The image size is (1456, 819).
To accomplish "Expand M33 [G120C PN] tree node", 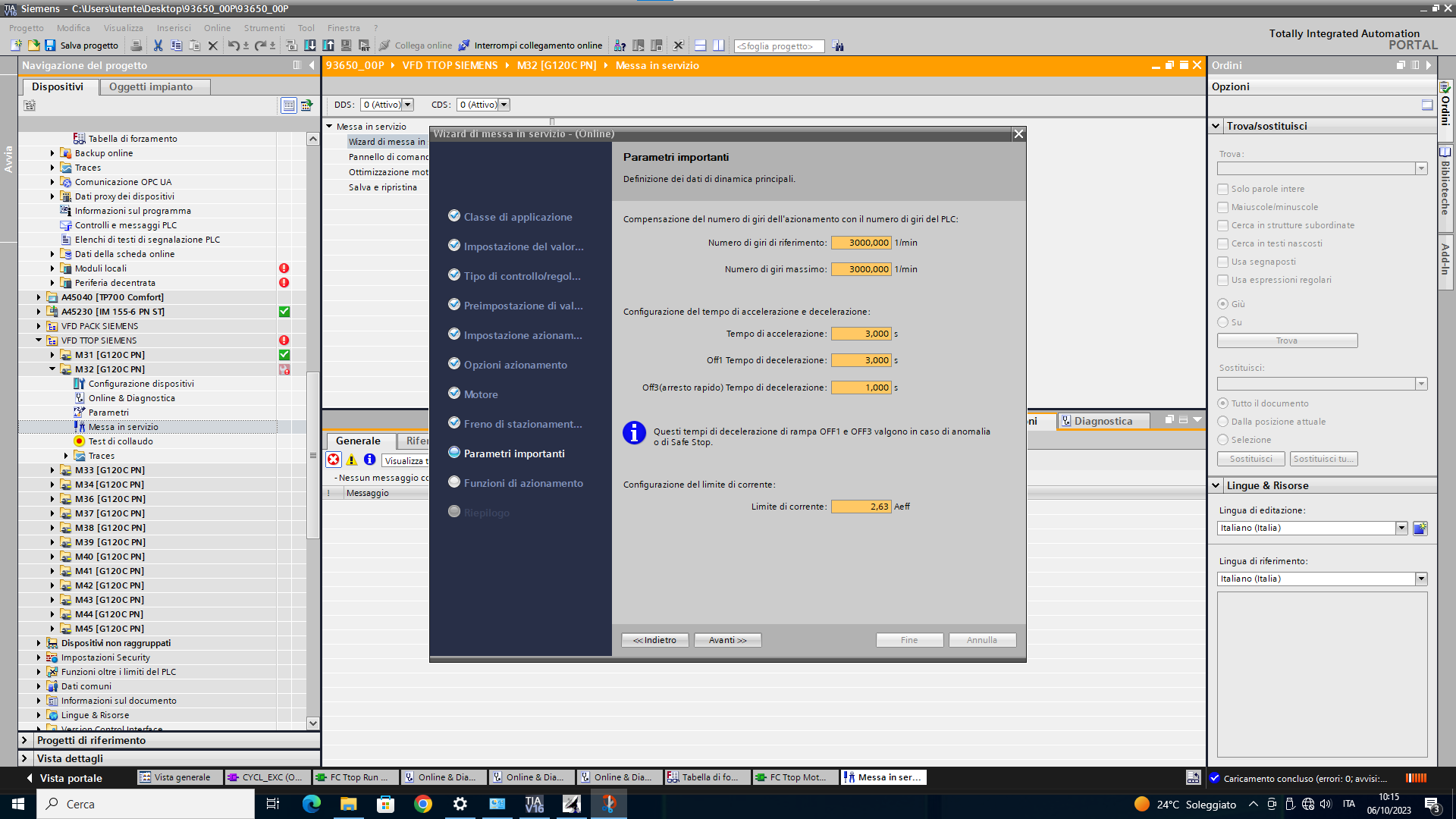I will (52, 470).
